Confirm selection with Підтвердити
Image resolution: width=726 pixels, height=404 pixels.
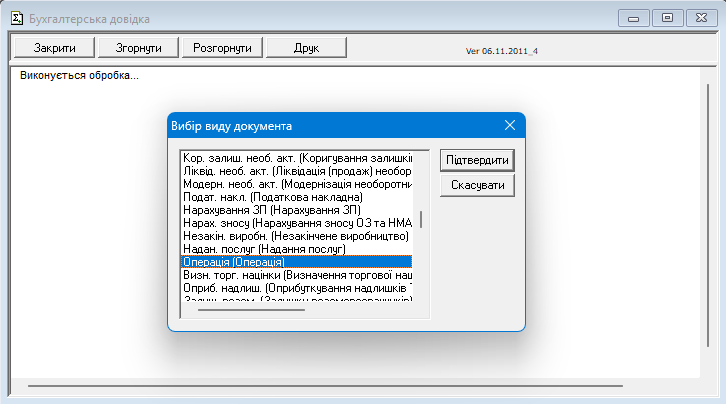(x=478, y=161)
